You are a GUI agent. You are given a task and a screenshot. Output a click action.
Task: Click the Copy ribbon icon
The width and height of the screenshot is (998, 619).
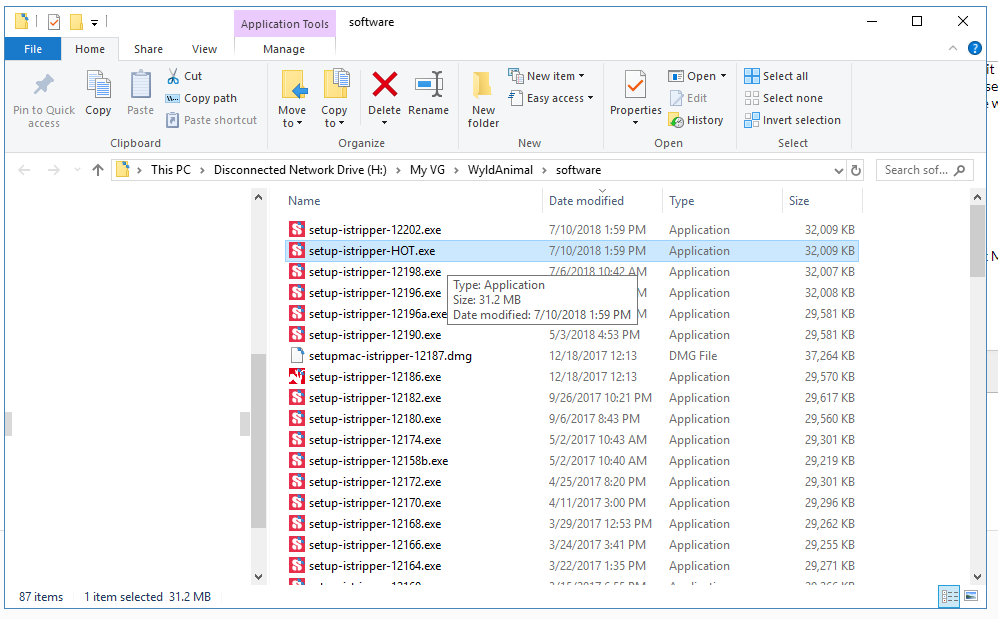pos(98,85)
